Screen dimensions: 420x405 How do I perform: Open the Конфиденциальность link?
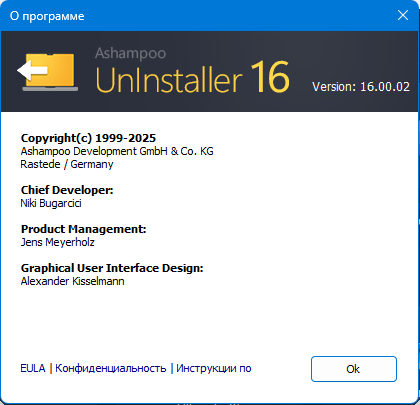pyautogui.click(x=110, y=368)
